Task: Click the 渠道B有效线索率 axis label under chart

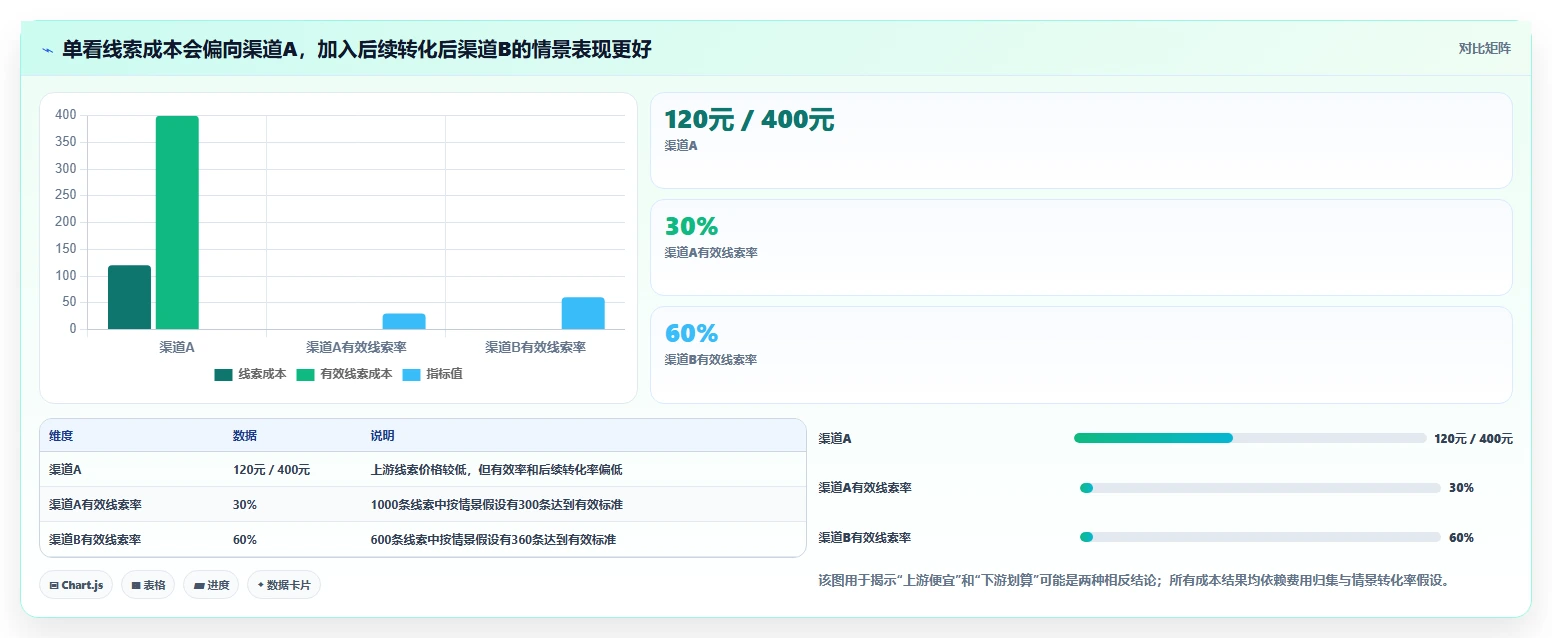Action: pos(535,347)
